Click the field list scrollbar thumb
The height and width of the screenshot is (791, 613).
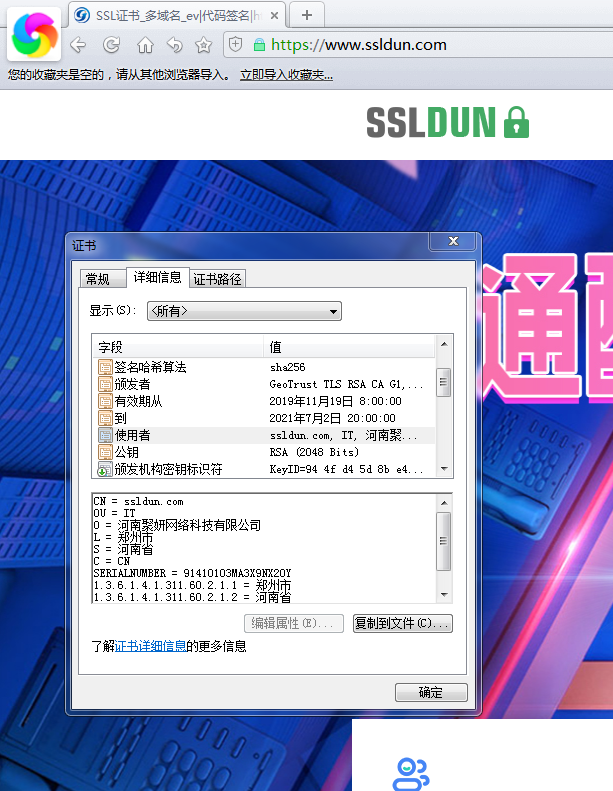tap(443, 382)
